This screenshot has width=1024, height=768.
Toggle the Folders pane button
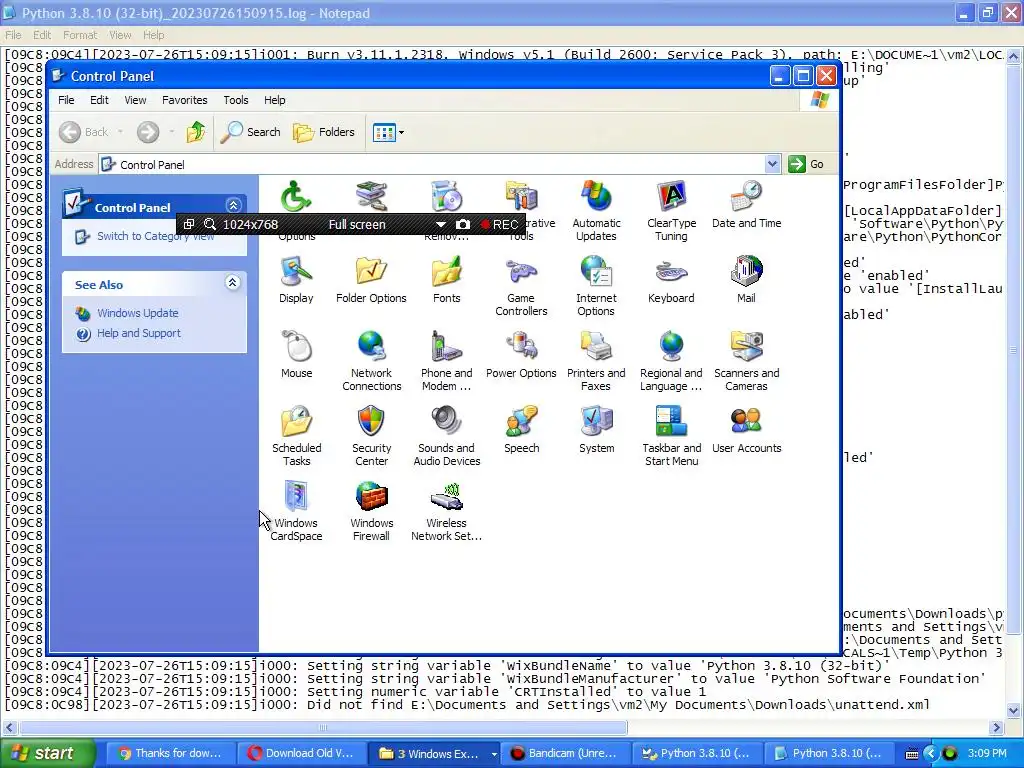(x=324, y=132)
